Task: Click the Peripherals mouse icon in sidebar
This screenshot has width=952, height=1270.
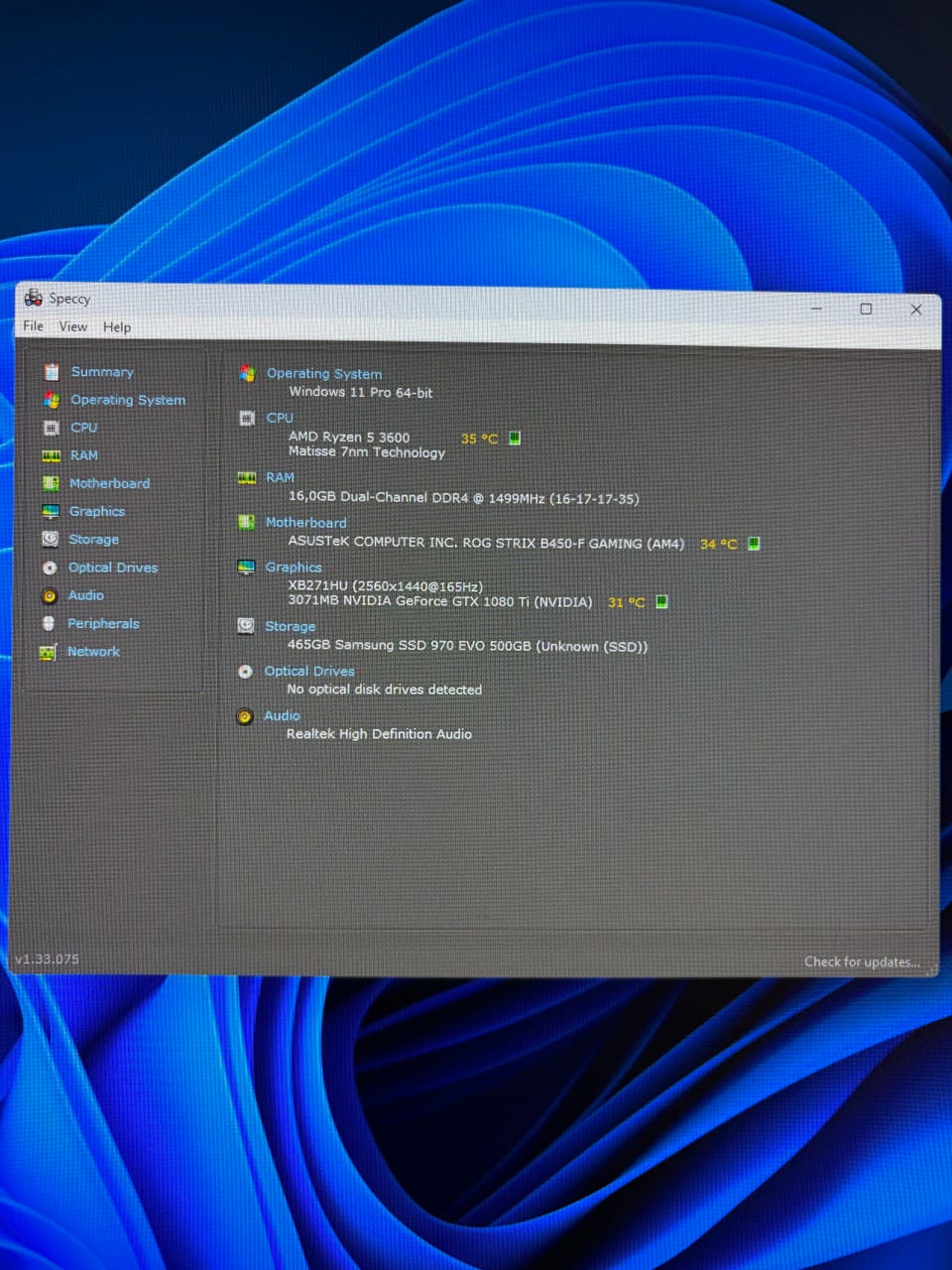Action: click(x=49, y=623)
